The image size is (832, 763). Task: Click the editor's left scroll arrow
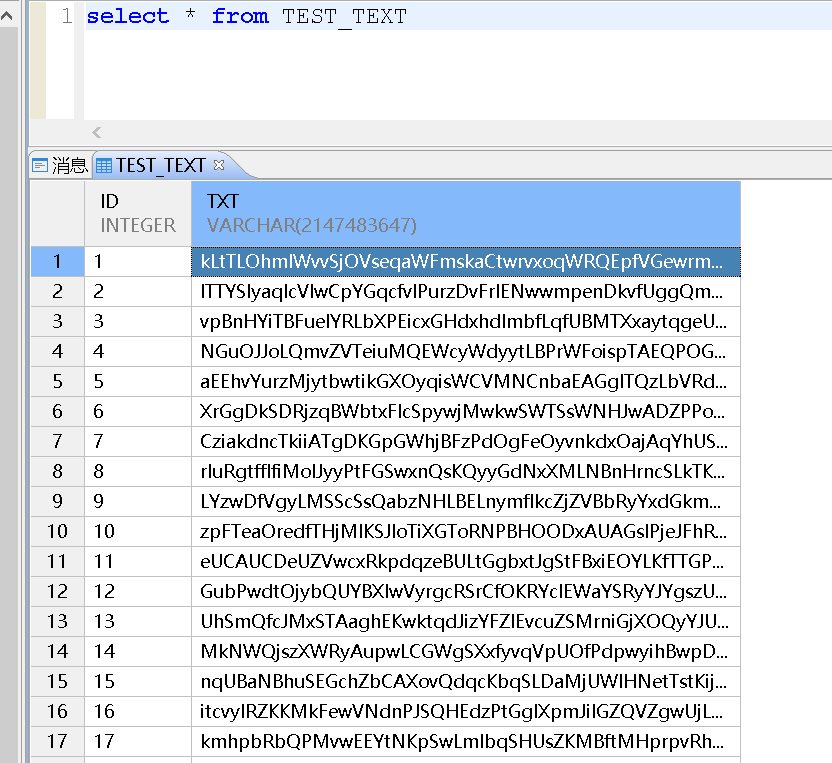[97, 132]
